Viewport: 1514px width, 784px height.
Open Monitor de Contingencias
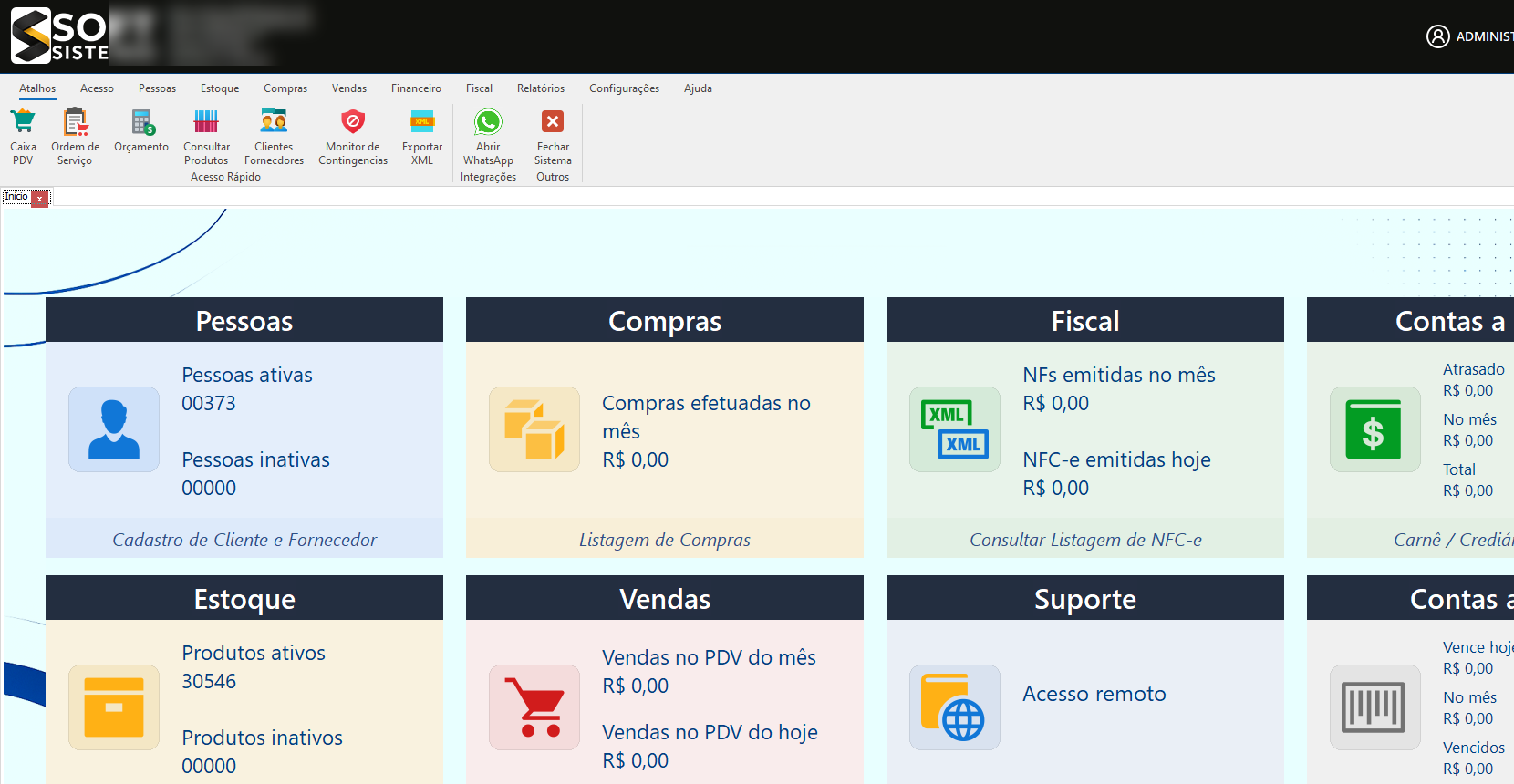pos(353,137)
